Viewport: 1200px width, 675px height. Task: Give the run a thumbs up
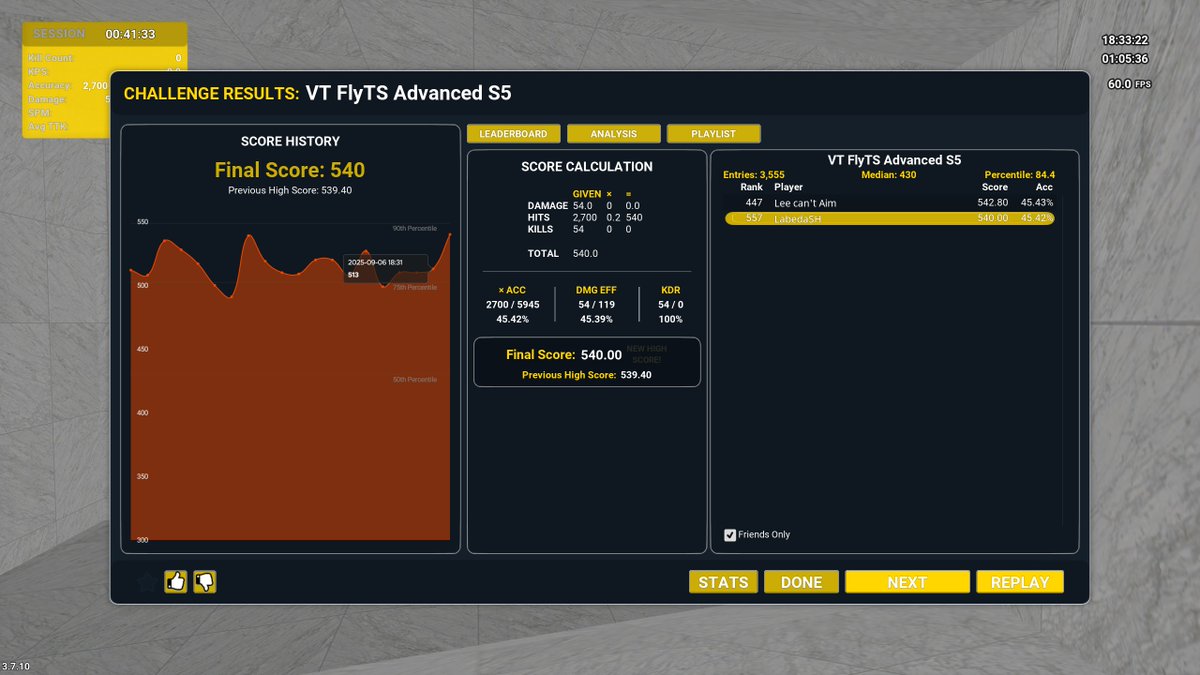[x=176, y=580]
